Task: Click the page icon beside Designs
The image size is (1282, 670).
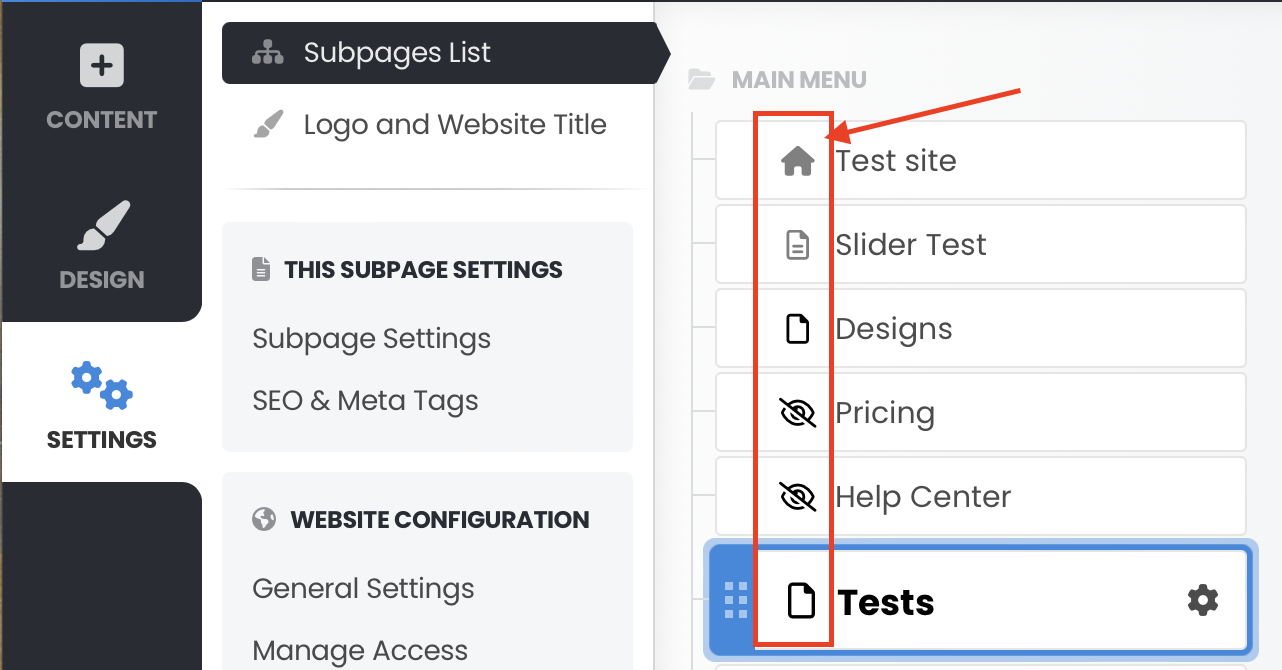Action: [797, 329]
